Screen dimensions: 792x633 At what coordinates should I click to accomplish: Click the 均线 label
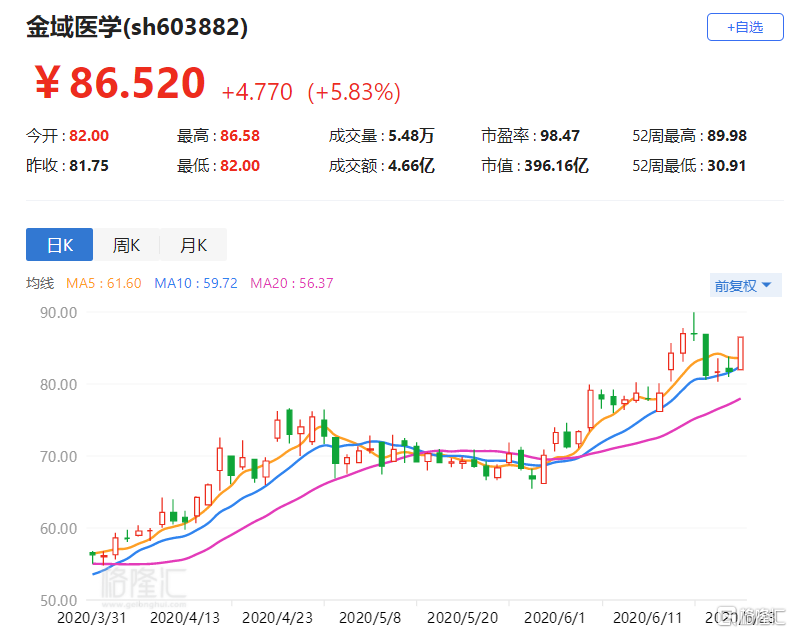click(x=40, y=283)
